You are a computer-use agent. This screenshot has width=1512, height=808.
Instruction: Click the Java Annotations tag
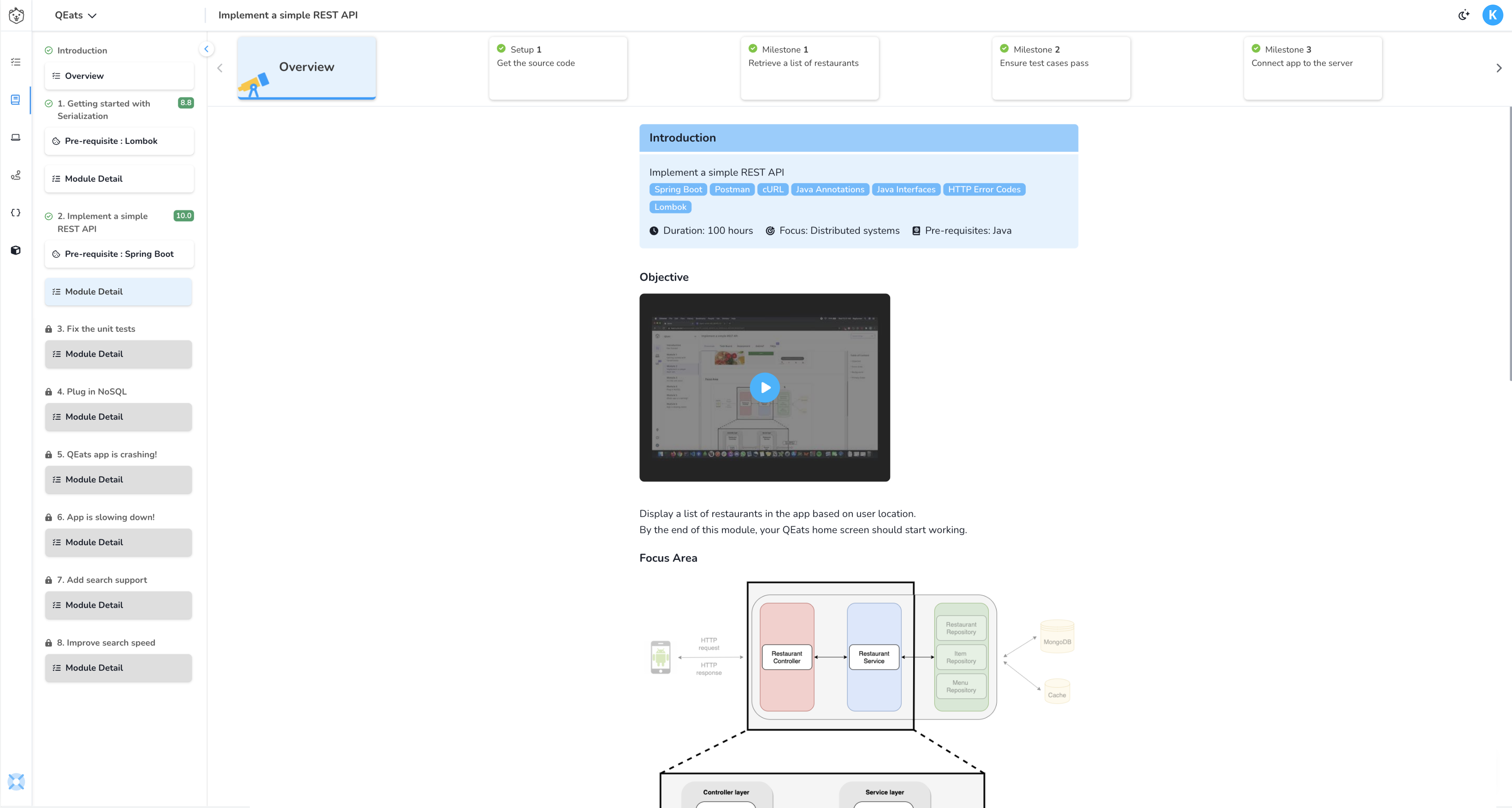830,190
